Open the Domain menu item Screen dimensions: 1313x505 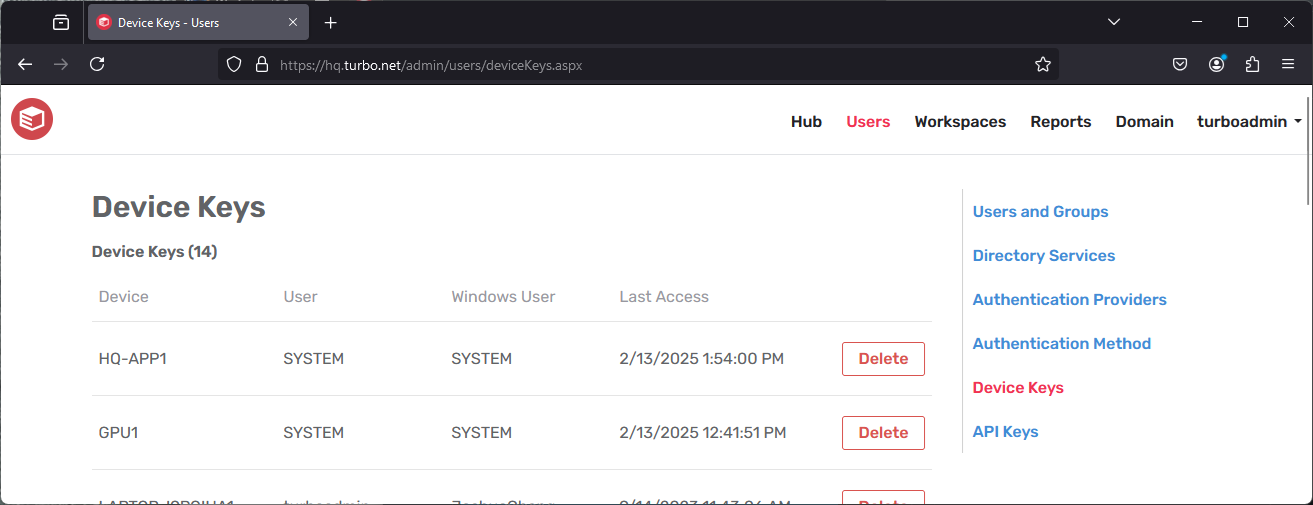[x=1145, y=121]
